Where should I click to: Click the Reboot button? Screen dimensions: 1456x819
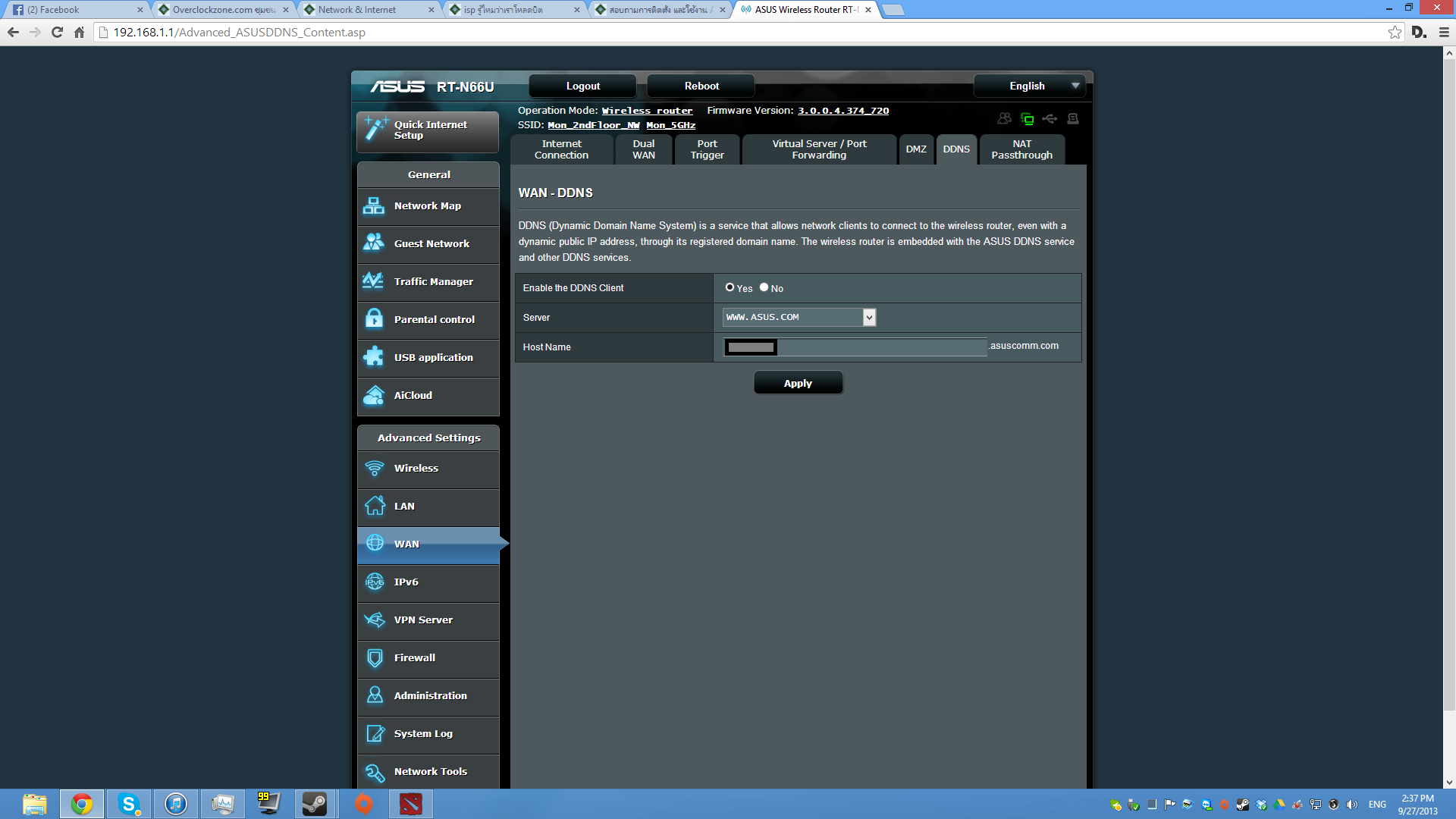click(x=701, y=86)
